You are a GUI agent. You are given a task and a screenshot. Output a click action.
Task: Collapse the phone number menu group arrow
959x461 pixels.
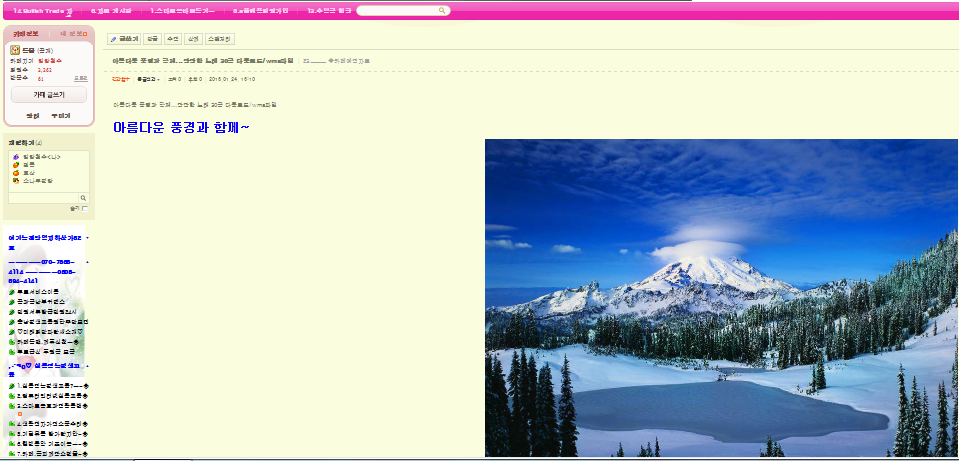coord(87,262)
